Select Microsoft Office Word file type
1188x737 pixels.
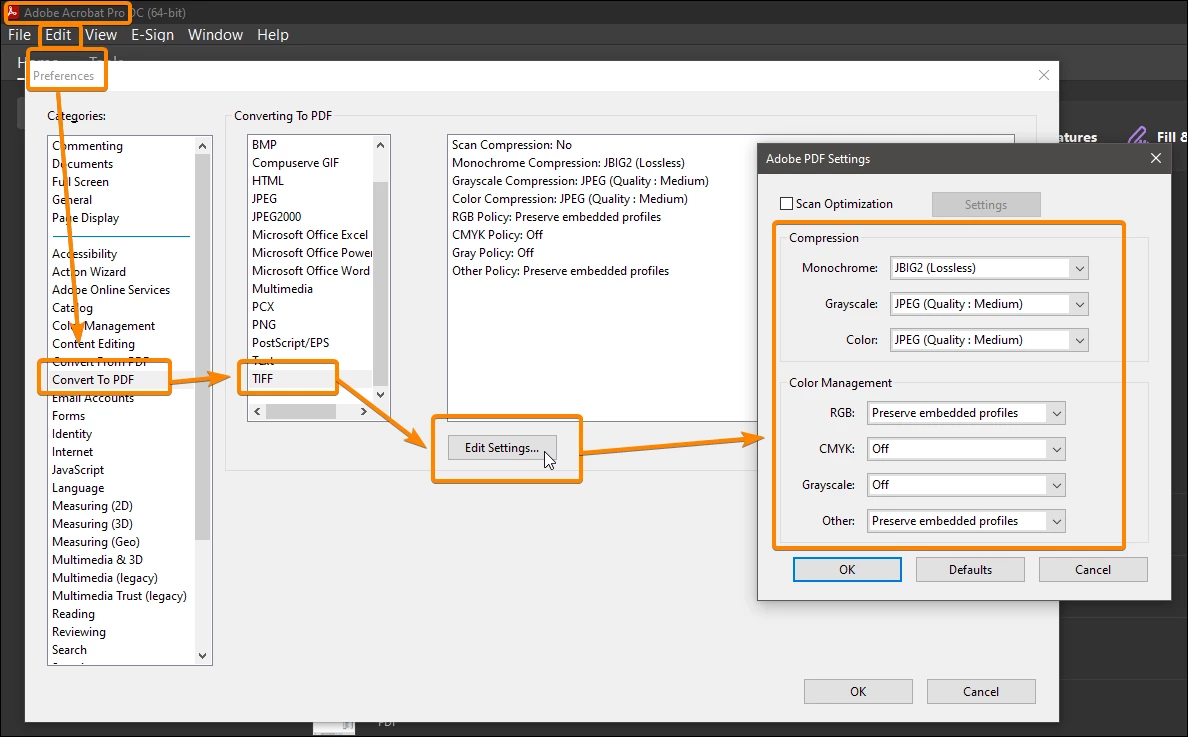(x=311, y=271)
